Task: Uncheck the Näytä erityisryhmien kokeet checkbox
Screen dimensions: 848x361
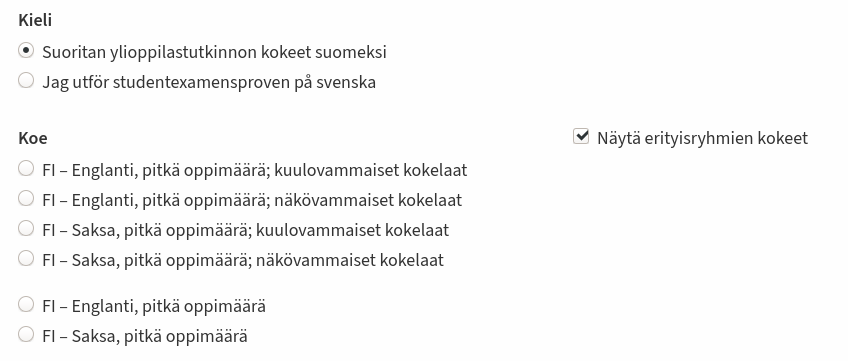Action: (581, 136)
